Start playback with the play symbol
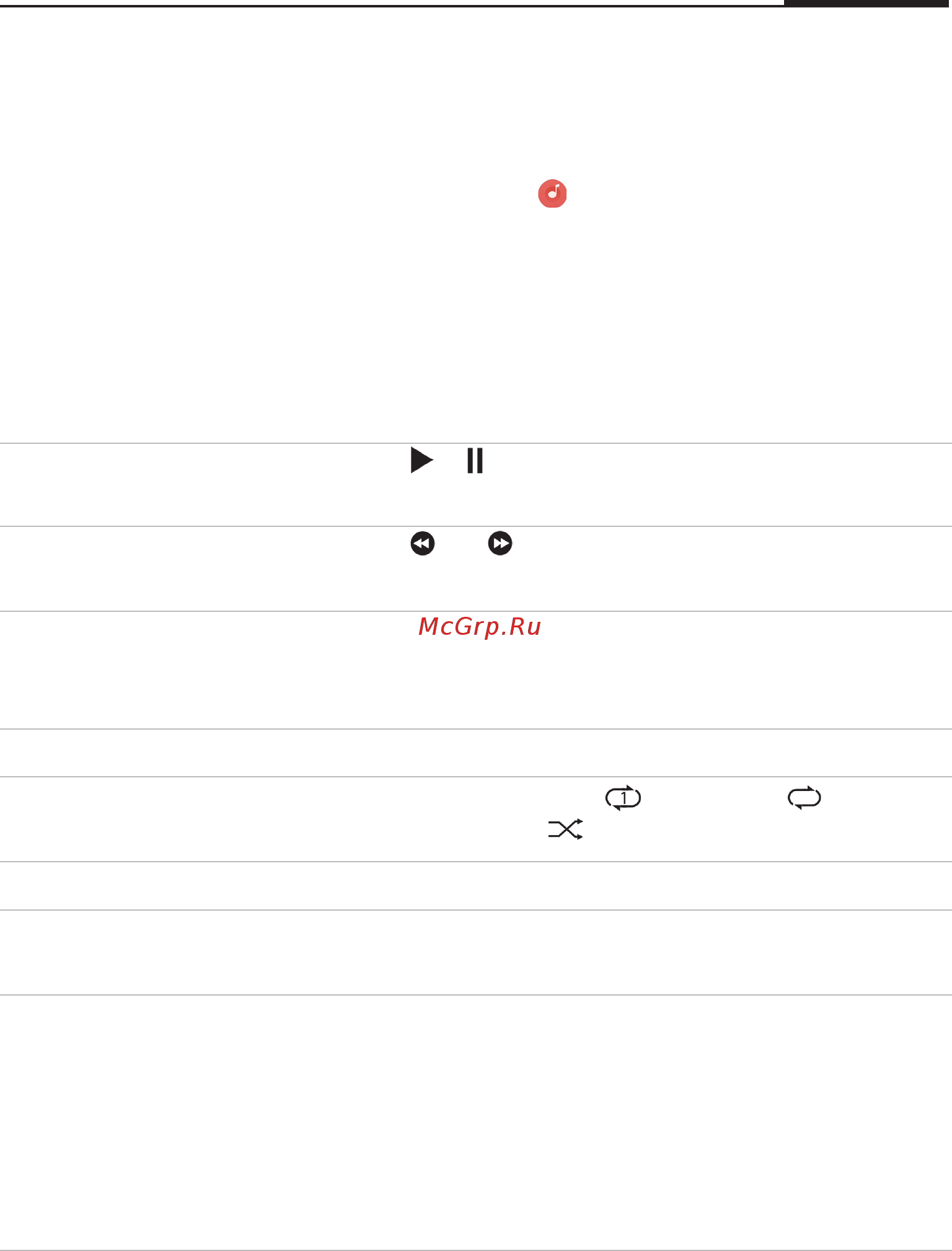Viewport: 952px width, 1251px height. 421,461
